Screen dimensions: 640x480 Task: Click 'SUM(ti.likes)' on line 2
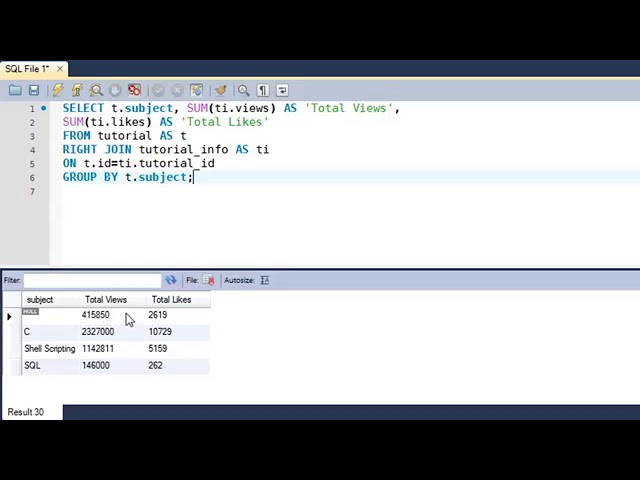pos(107,122)
